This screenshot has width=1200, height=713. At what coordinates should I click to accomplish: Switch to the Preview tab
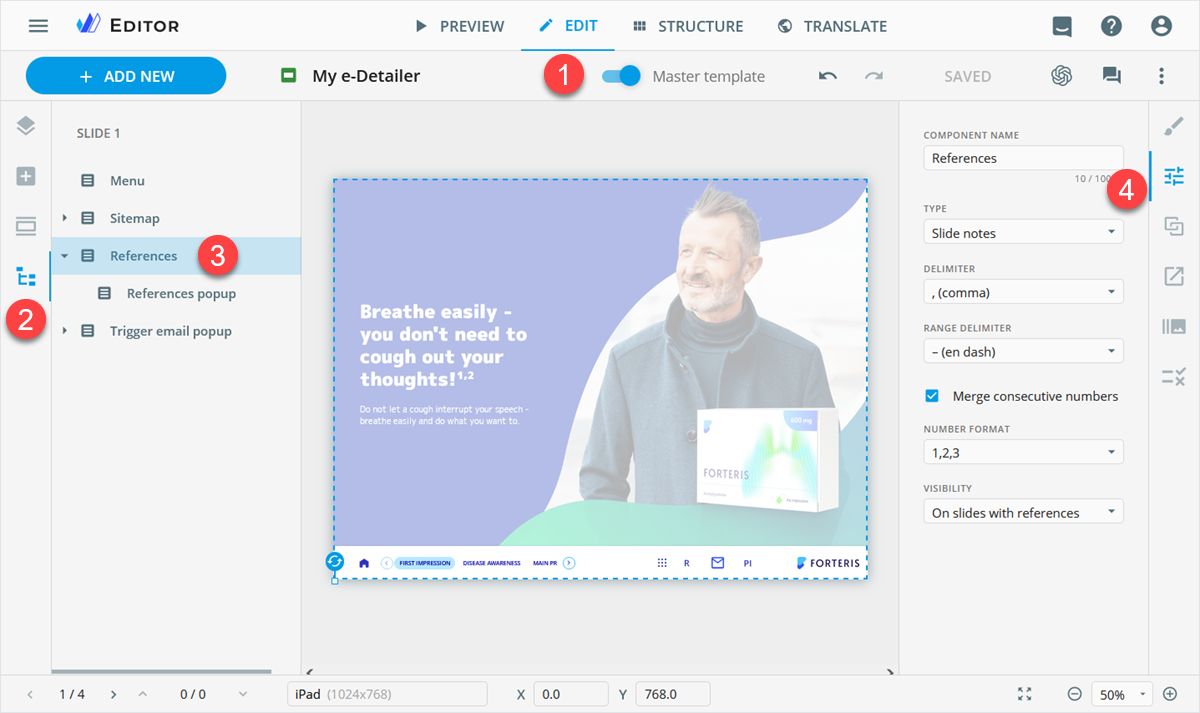click(460, 26)
